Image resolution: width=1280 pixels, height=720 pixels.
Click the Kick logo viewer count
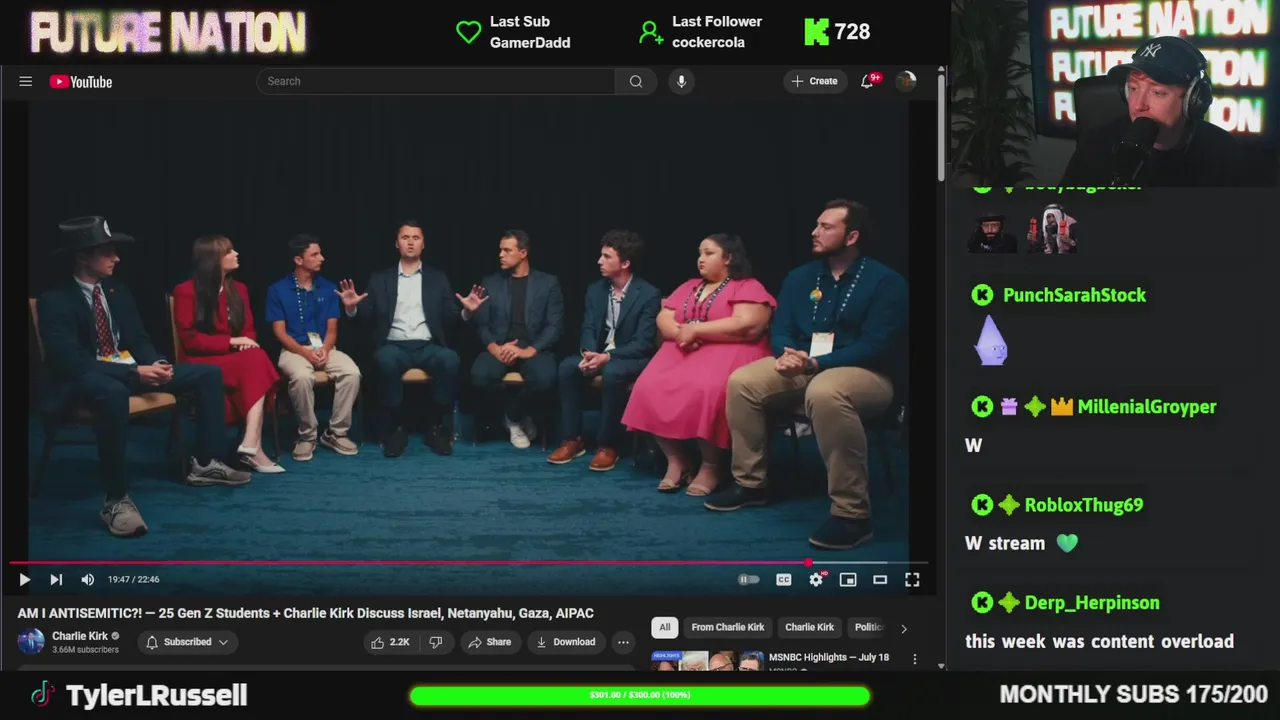(837, 32)
